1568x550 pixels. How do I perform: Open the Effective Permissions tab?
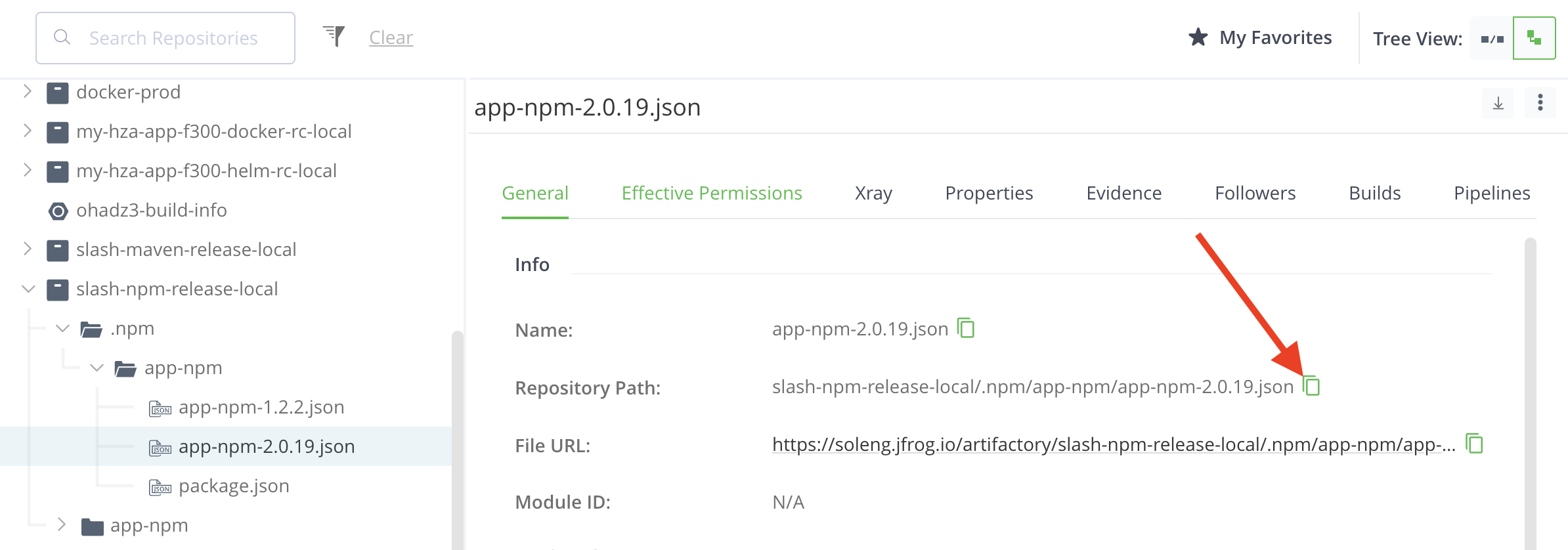click(x=712, y=193)
